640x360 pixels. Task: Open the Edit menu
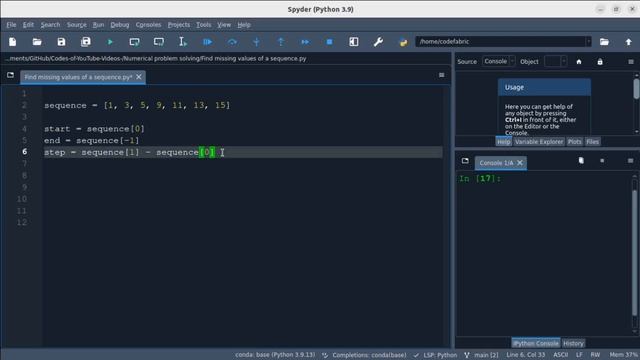click(x=28, y=25)
